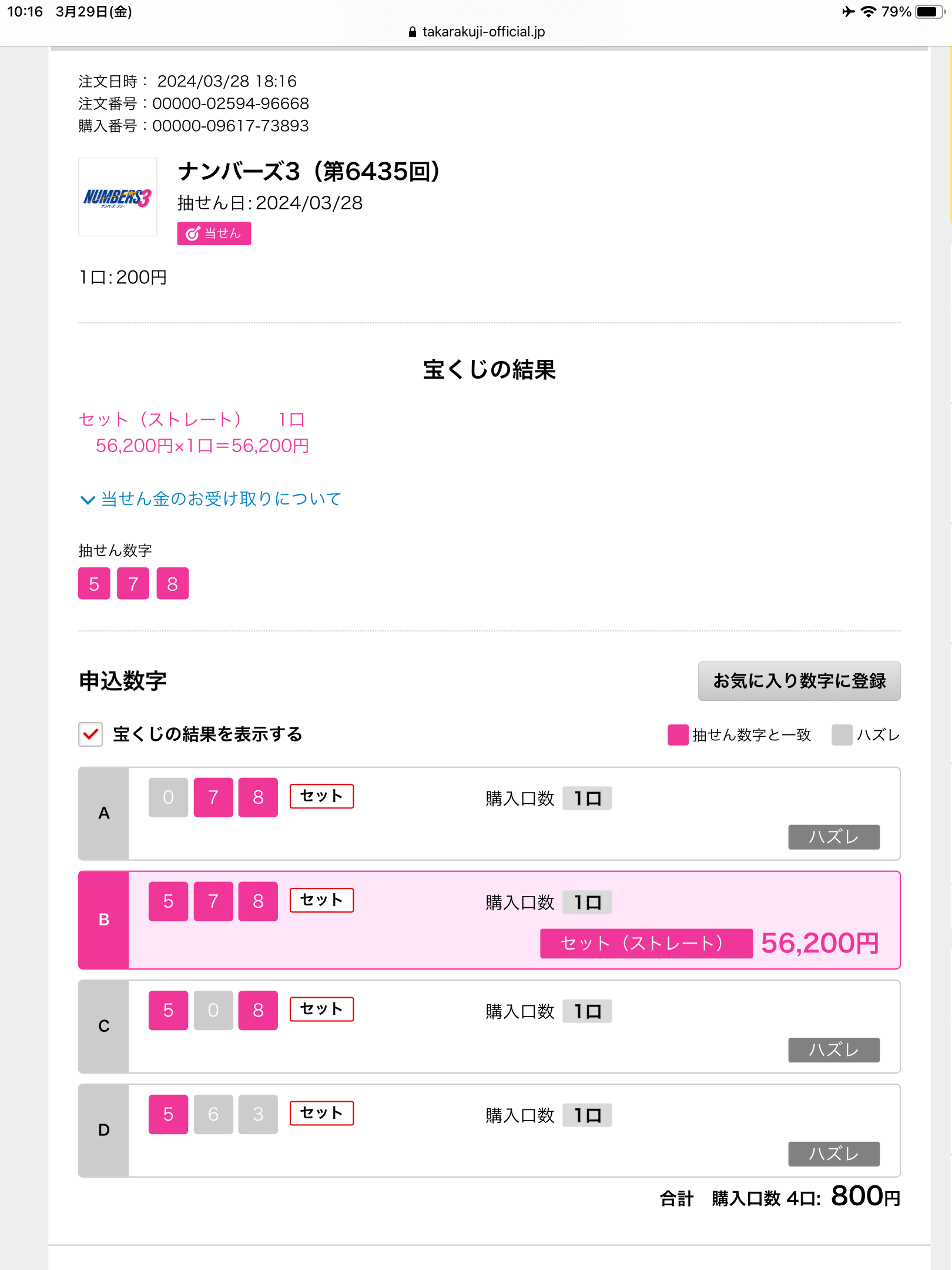Tap the Wi-Fi status icon
Screen dimensions: 952x1270
coord(868,12)
